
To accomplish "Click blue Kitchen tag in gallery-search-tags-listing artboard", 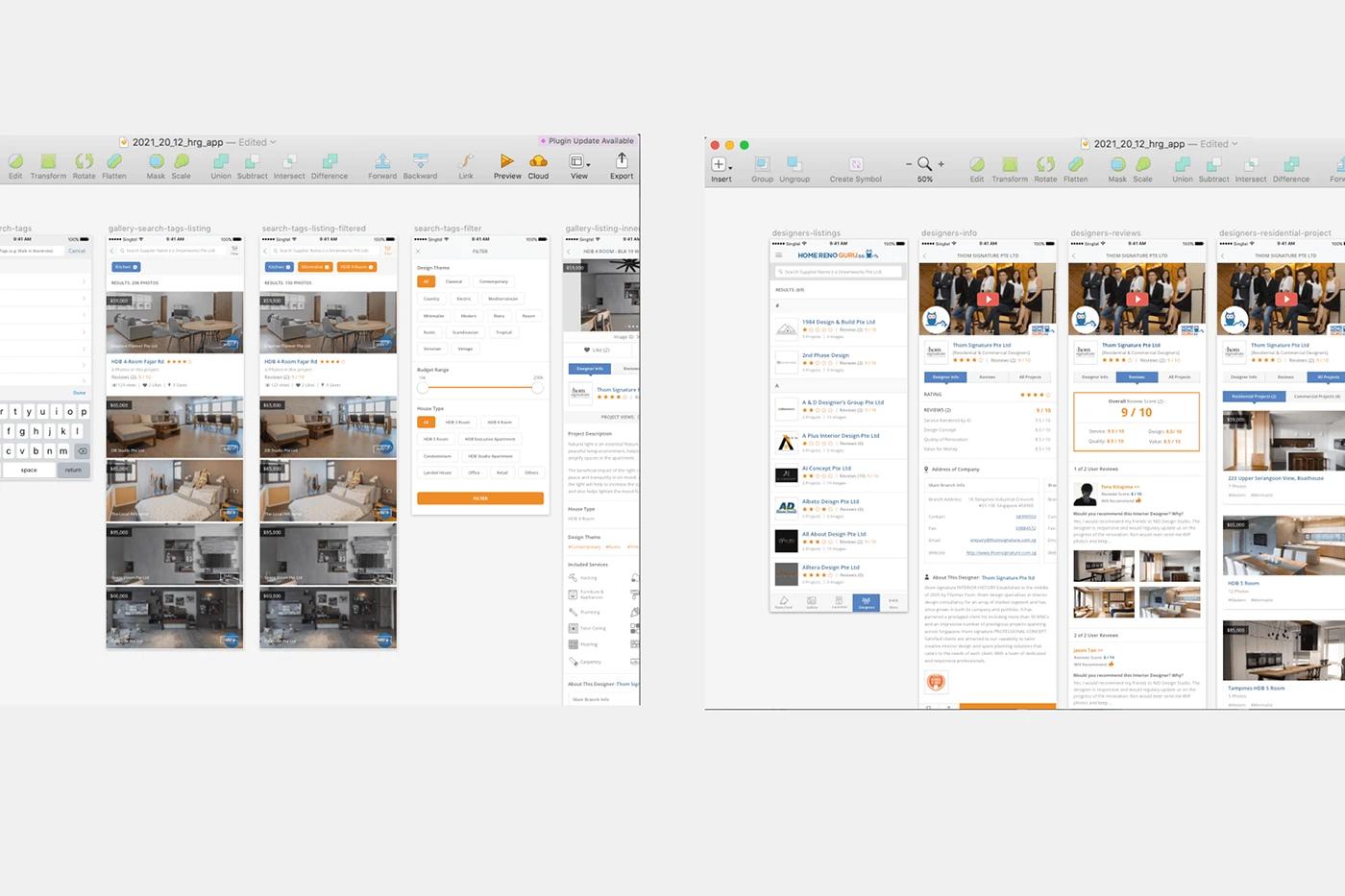I will pos(126,266).
